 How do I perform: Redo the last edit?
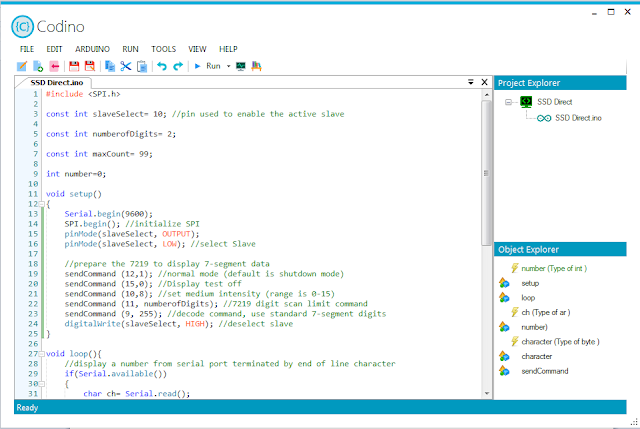(x=178, y=66)
